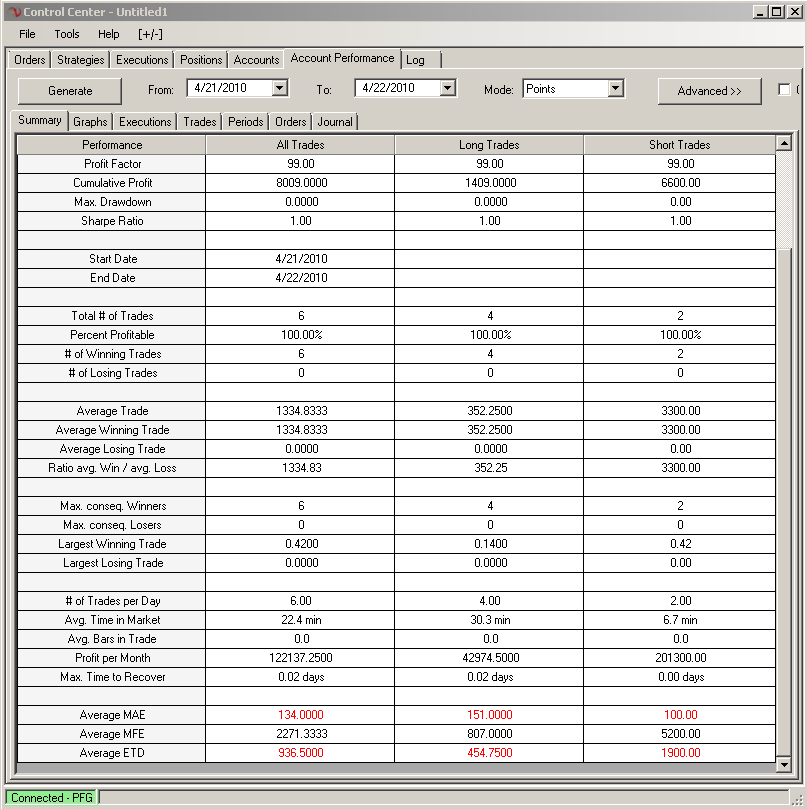Image resolution: width=807 pixels, height=809 pixels.
Task: Click the All Trades column header
Action: [x=300, y=144]
